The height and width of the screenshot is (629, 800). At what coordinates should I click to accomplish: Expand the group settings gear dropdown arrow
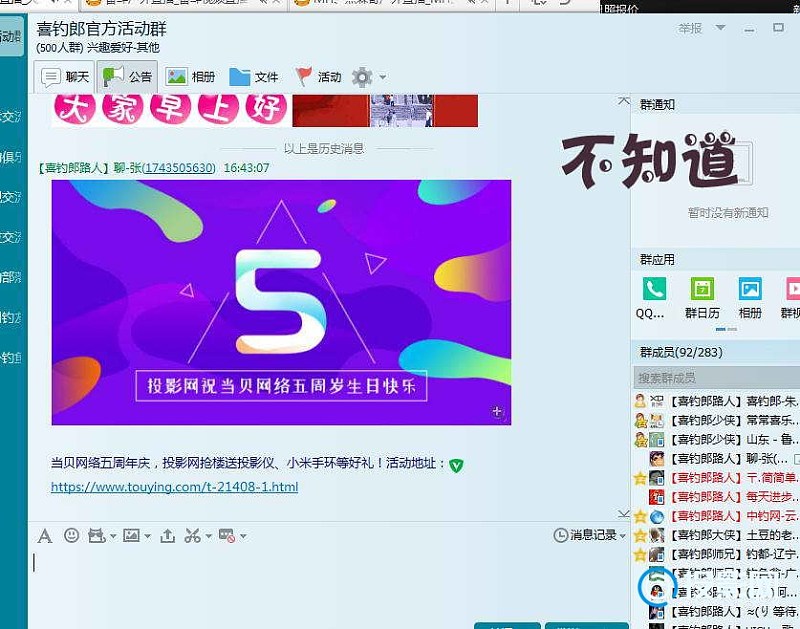pyautogui.click(x=383, y=77)
